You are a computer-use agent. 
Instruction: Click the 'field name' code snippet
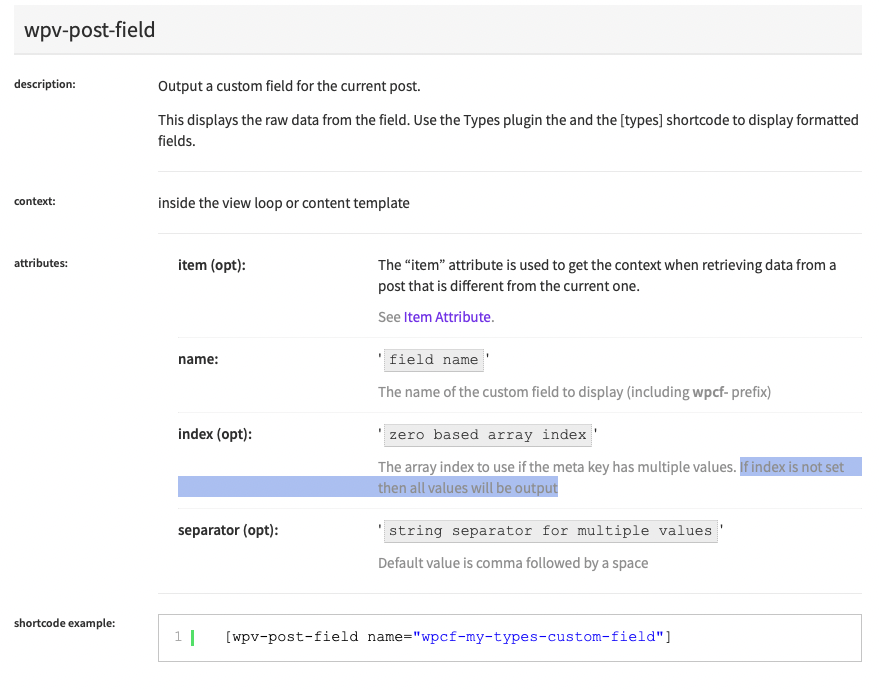[433, 360]
